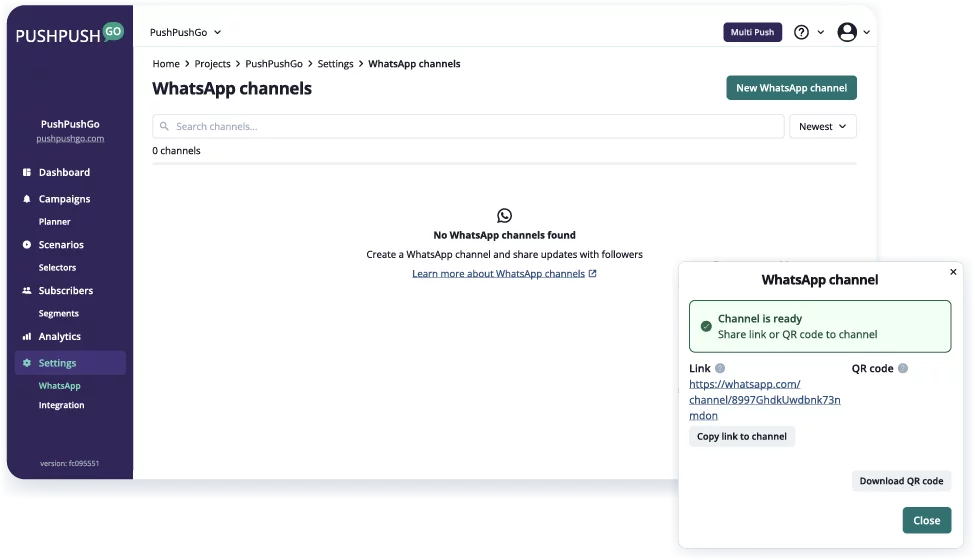The image size is (975, 560).
Task: Click the Campaigns bell icon
Action: click(x=27, y=199)
